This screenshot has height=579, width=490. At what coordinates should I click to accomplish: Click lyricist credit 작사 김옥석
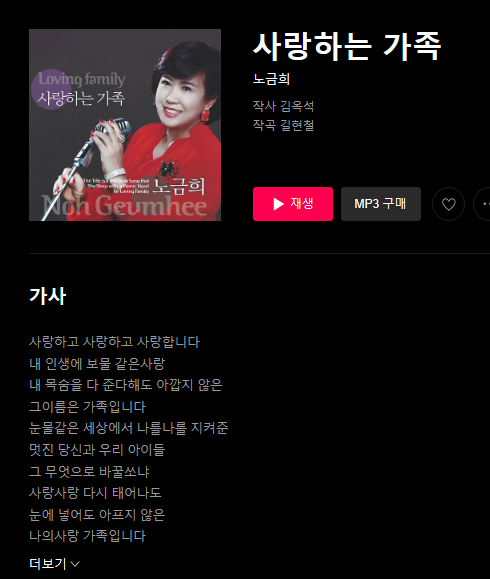click(x=284, y=106)
